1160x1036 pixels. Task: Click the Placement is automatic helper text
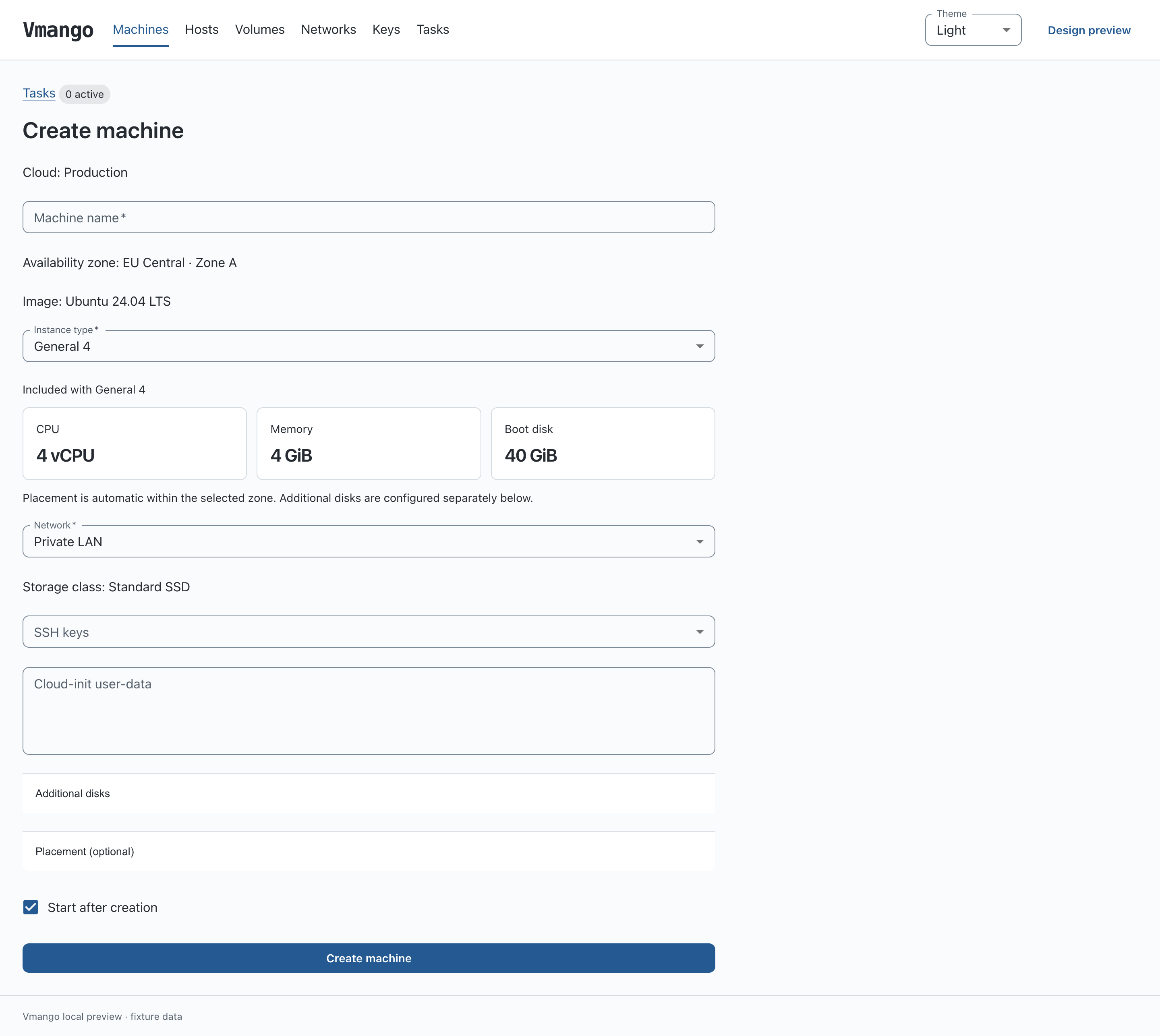[278, 498]
